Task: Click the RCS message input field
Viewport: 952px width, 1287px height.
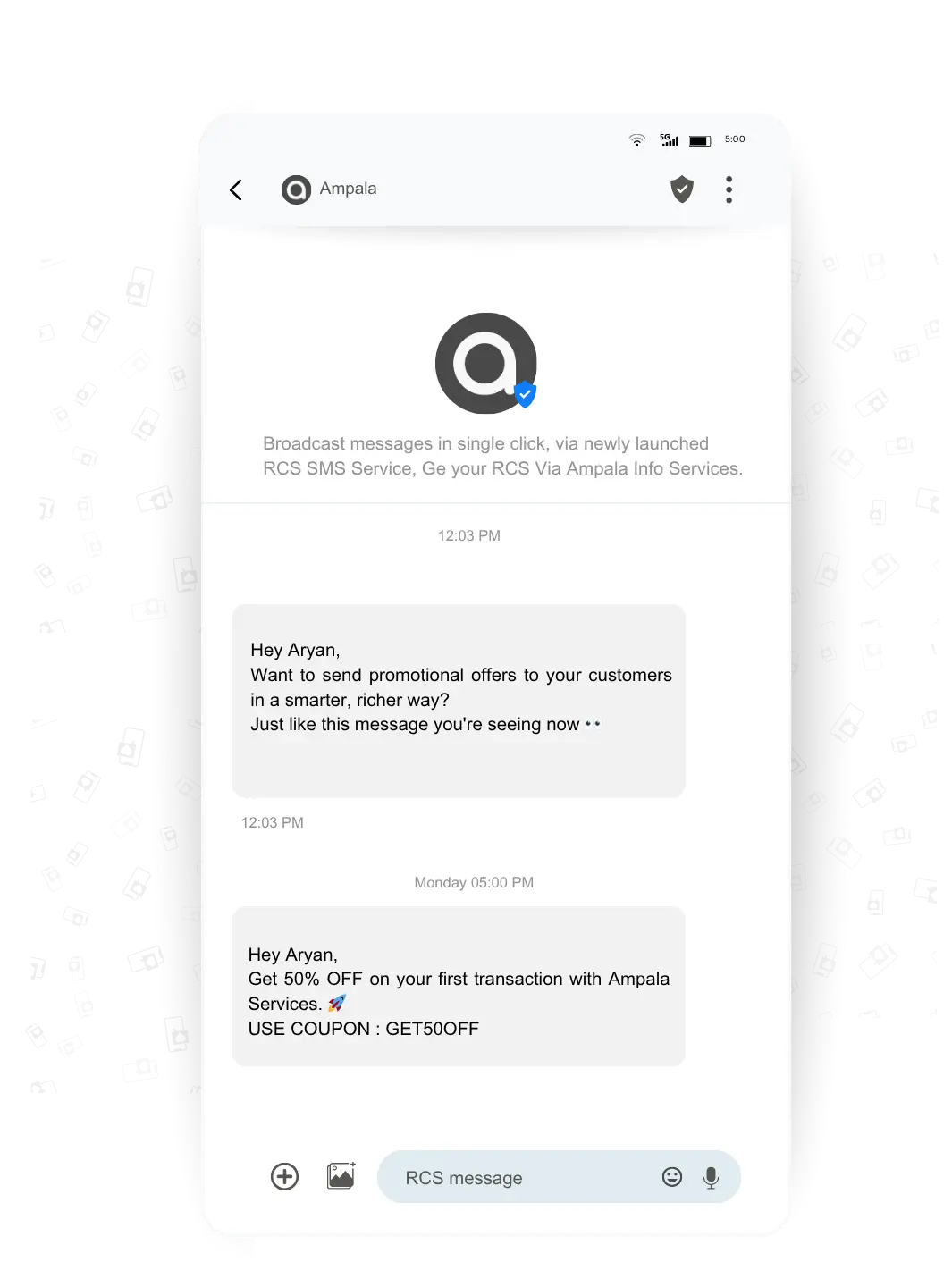Action: 559,1177
